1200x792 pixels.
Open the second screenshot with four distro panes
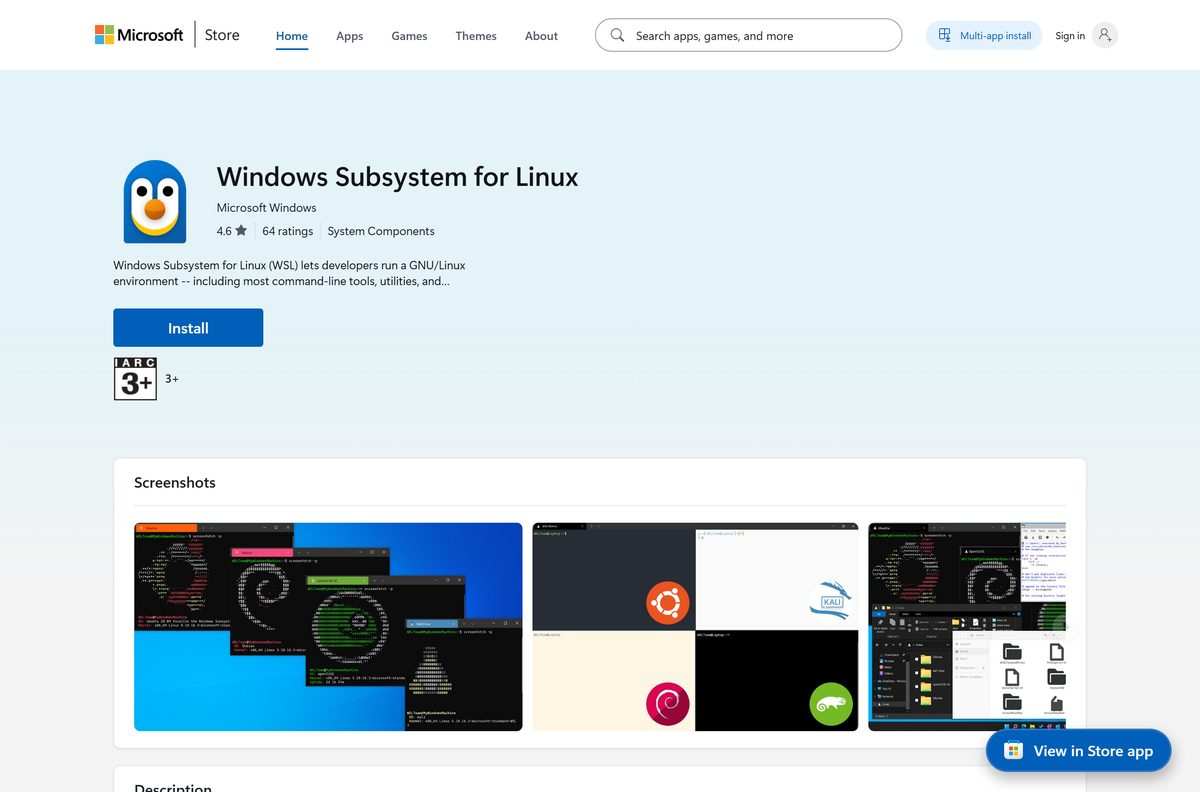pyautogui.click(x=695, y=627)
